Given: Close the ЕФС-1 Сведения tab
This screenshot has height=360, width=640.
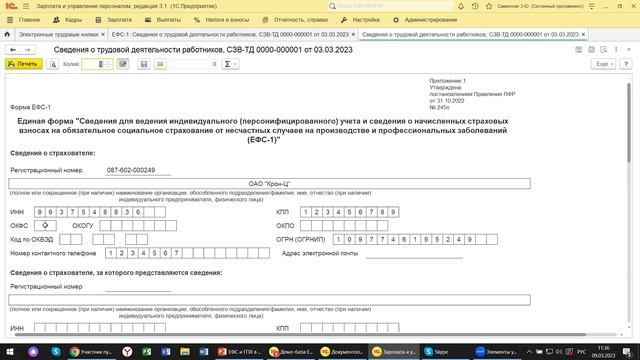Looking at the screenshot, I should (353, 35).
